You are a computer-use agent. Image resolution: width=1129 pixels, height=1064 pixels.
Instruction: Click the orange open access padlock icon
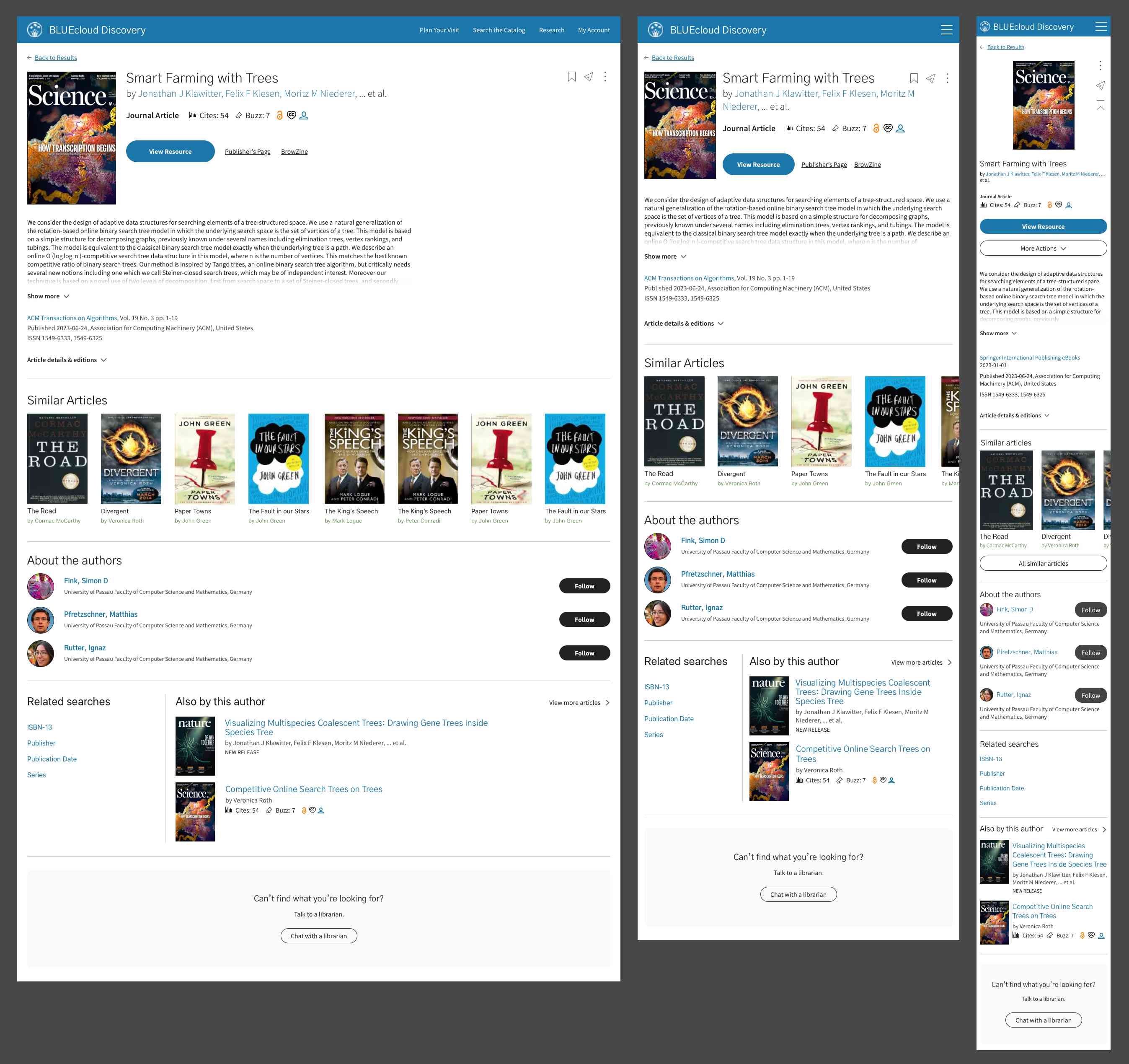279,115
